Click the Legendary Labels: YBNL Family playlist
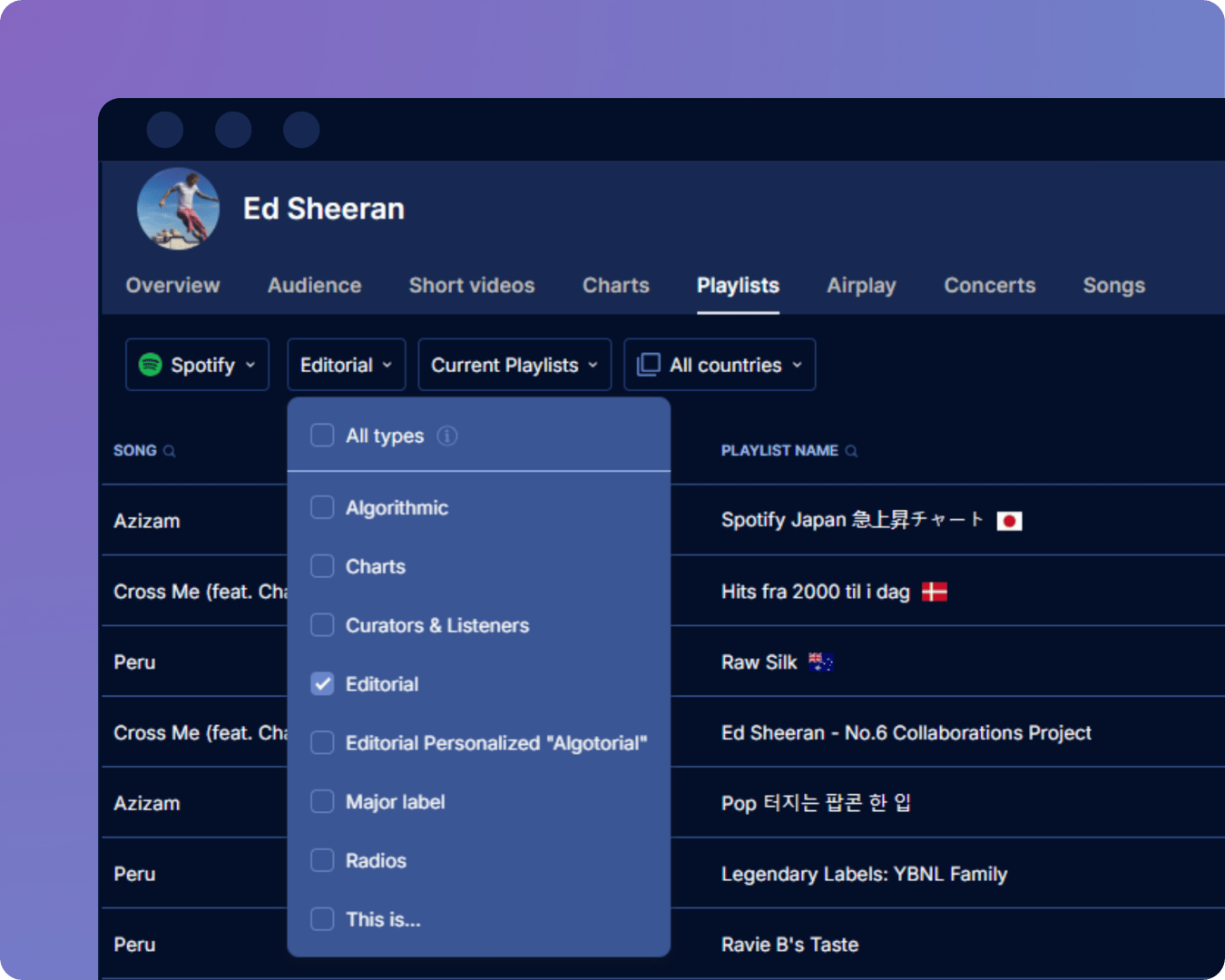Viewport: 1225px width, 980px height. 864,874
